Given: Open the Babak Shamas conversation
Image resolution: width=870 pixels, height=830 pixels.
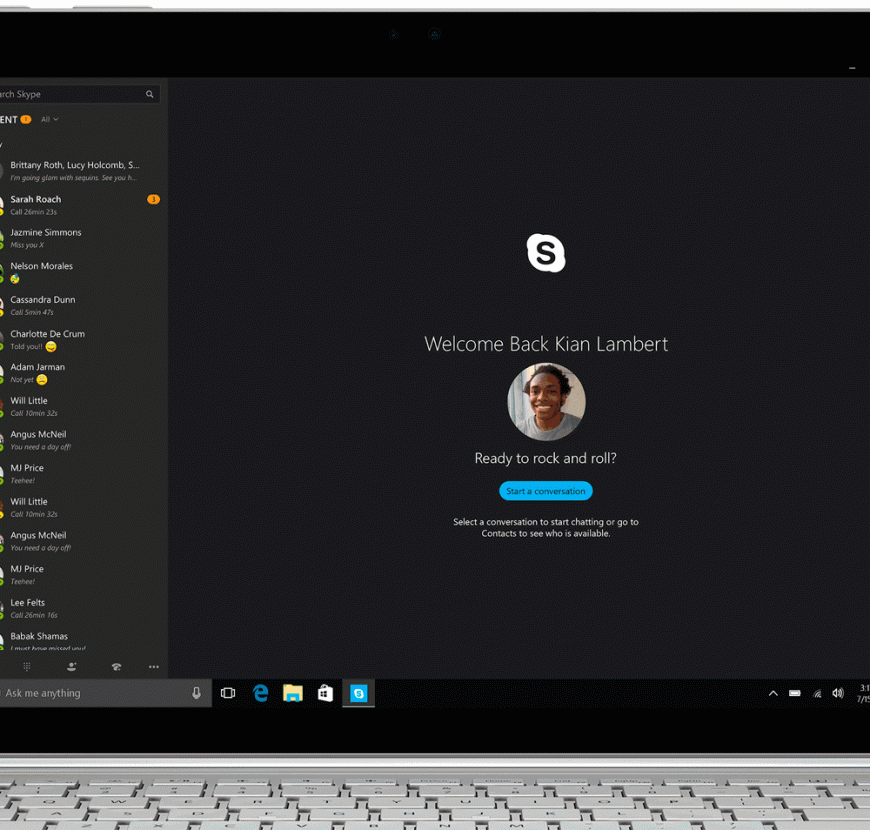Looking at the screenshot, I should tap(83, 641).
